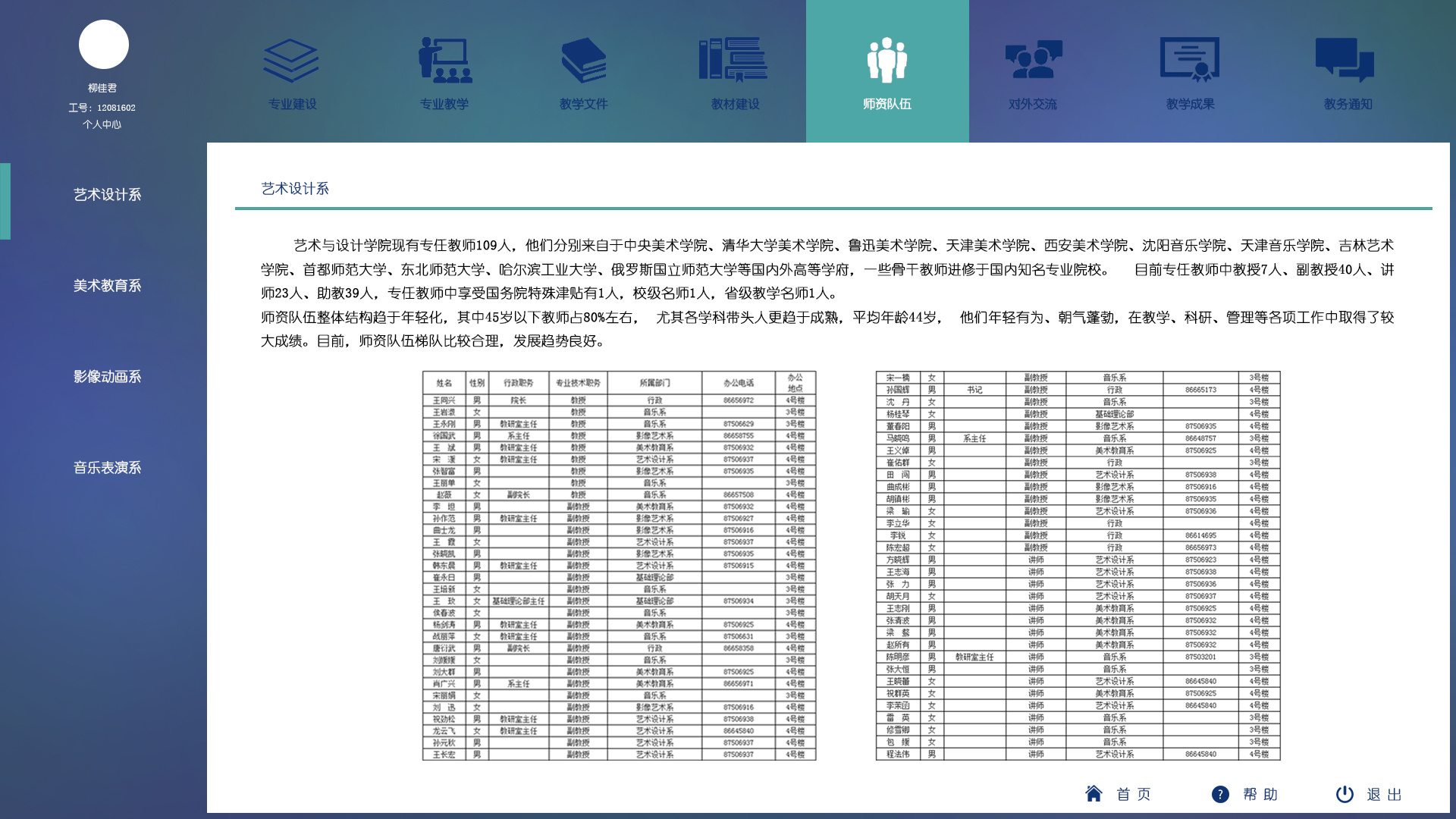Click the question mark help icon
Screen dimensions: 1456x819
click(x=1221, y=794)
